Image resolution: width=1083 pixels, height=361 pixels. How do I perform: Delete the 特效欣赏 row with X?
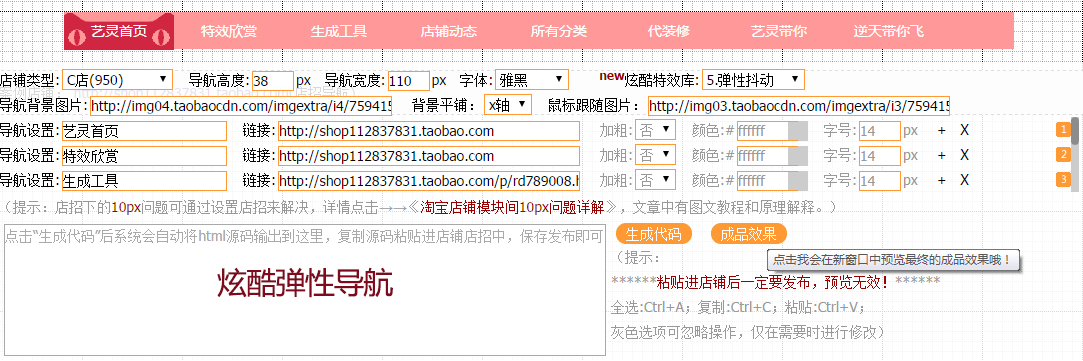[x=965, y=155]
